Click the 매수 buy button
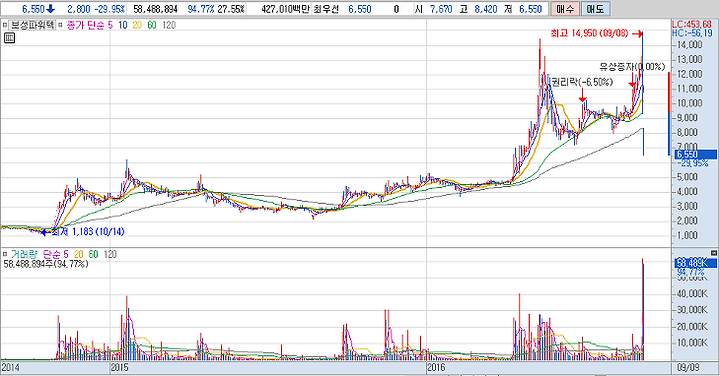This screenshot has width=720, height=376. click(565, 9)
